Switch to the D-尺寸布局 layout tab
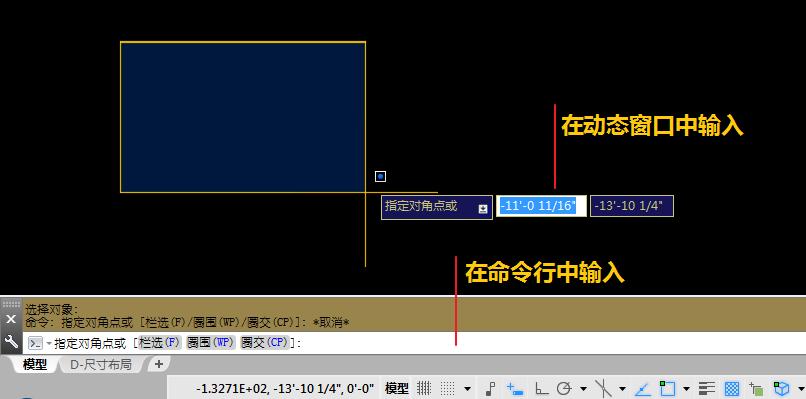This screenshot has height=399, width=806. point(101,365)
